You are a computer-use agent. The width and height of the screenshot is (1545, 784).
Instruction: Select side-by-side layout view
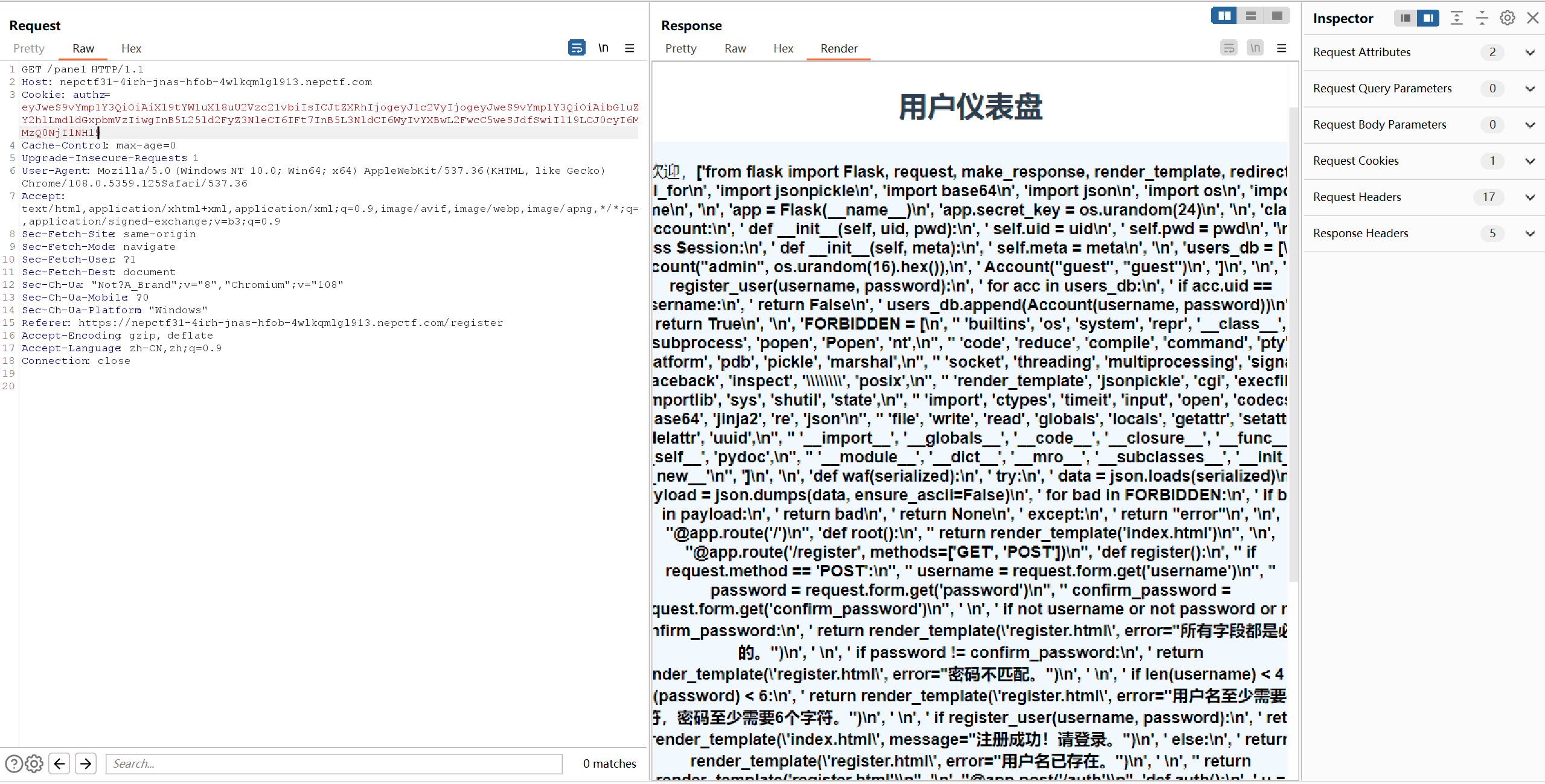click(1224, 16)
